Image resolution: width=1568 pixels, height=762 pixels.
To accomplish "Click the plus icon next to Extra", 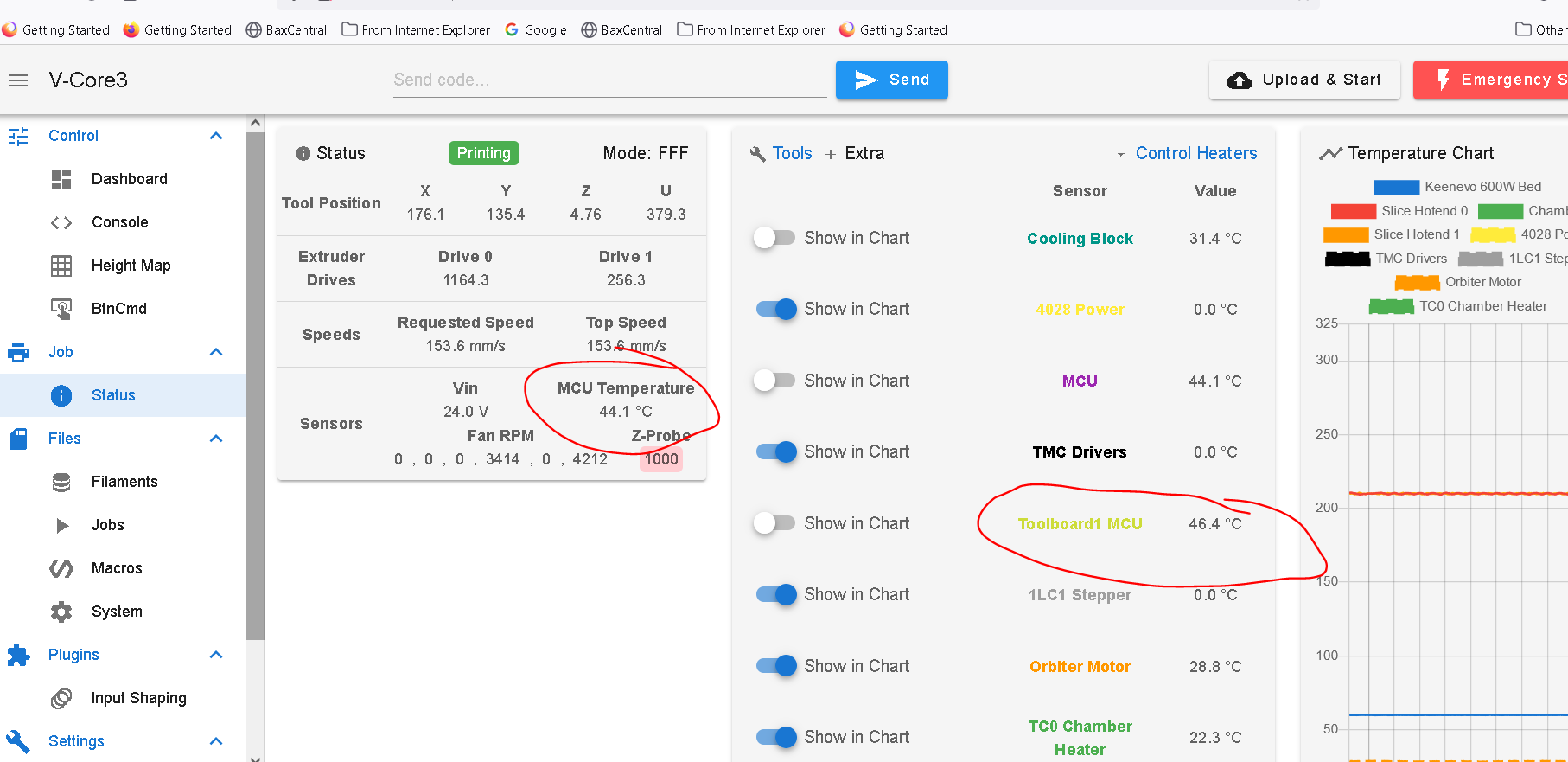I will (x=831, y=154).
